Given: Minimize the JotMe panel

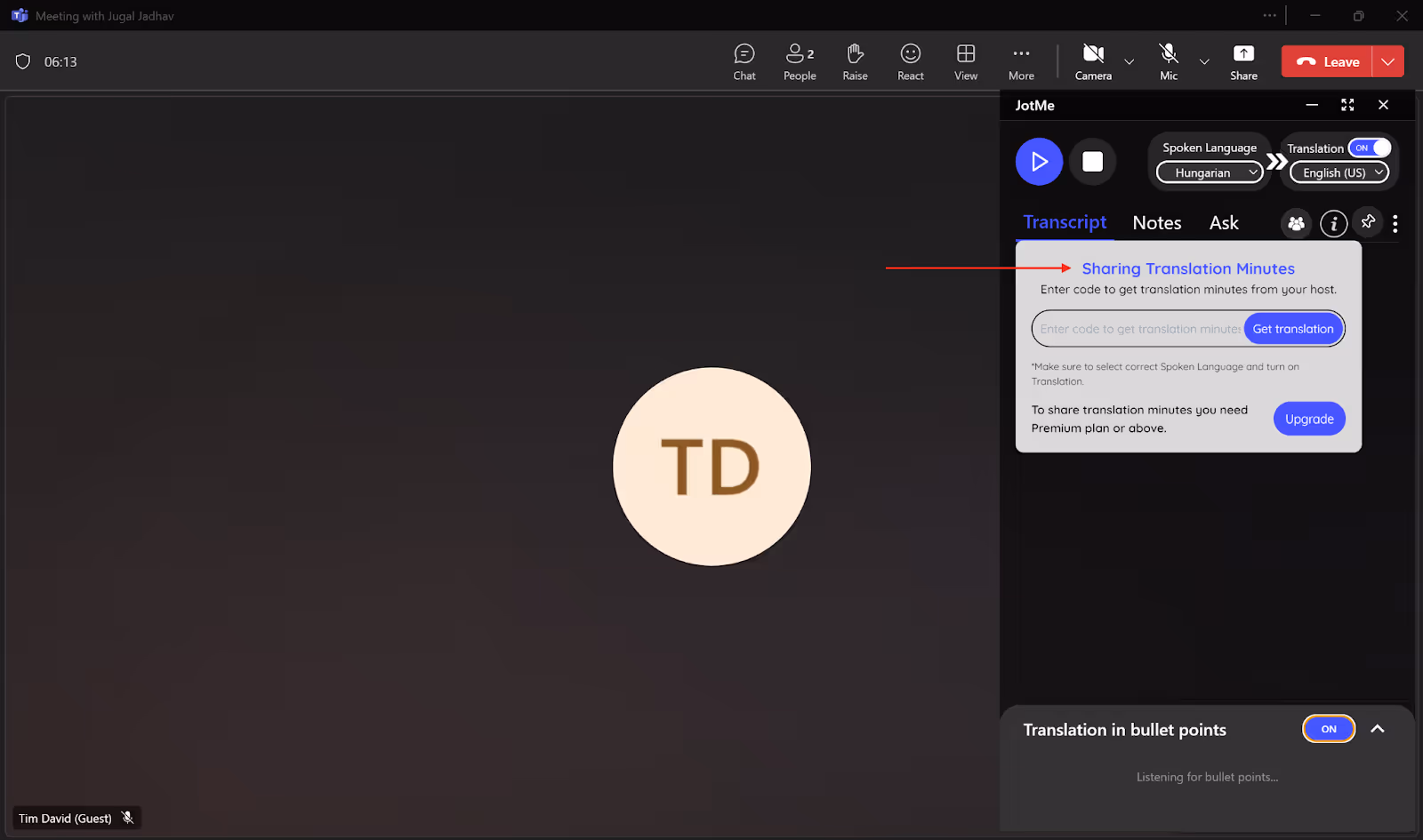Looking at the screenshot, I should 1312,105.
